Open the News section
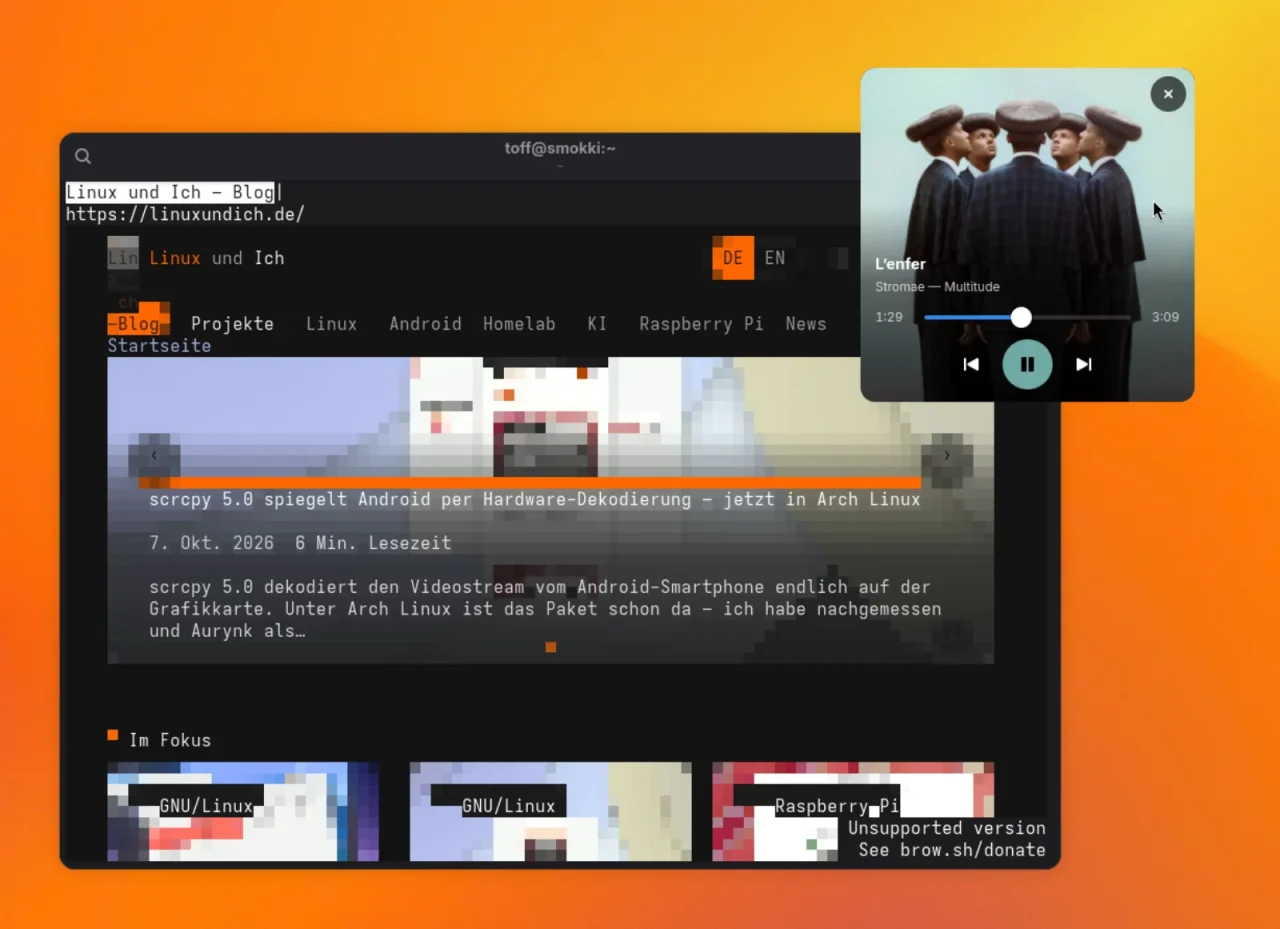Image resolution: width=1280 pixels, height=929 pixels. click(806, 324)
